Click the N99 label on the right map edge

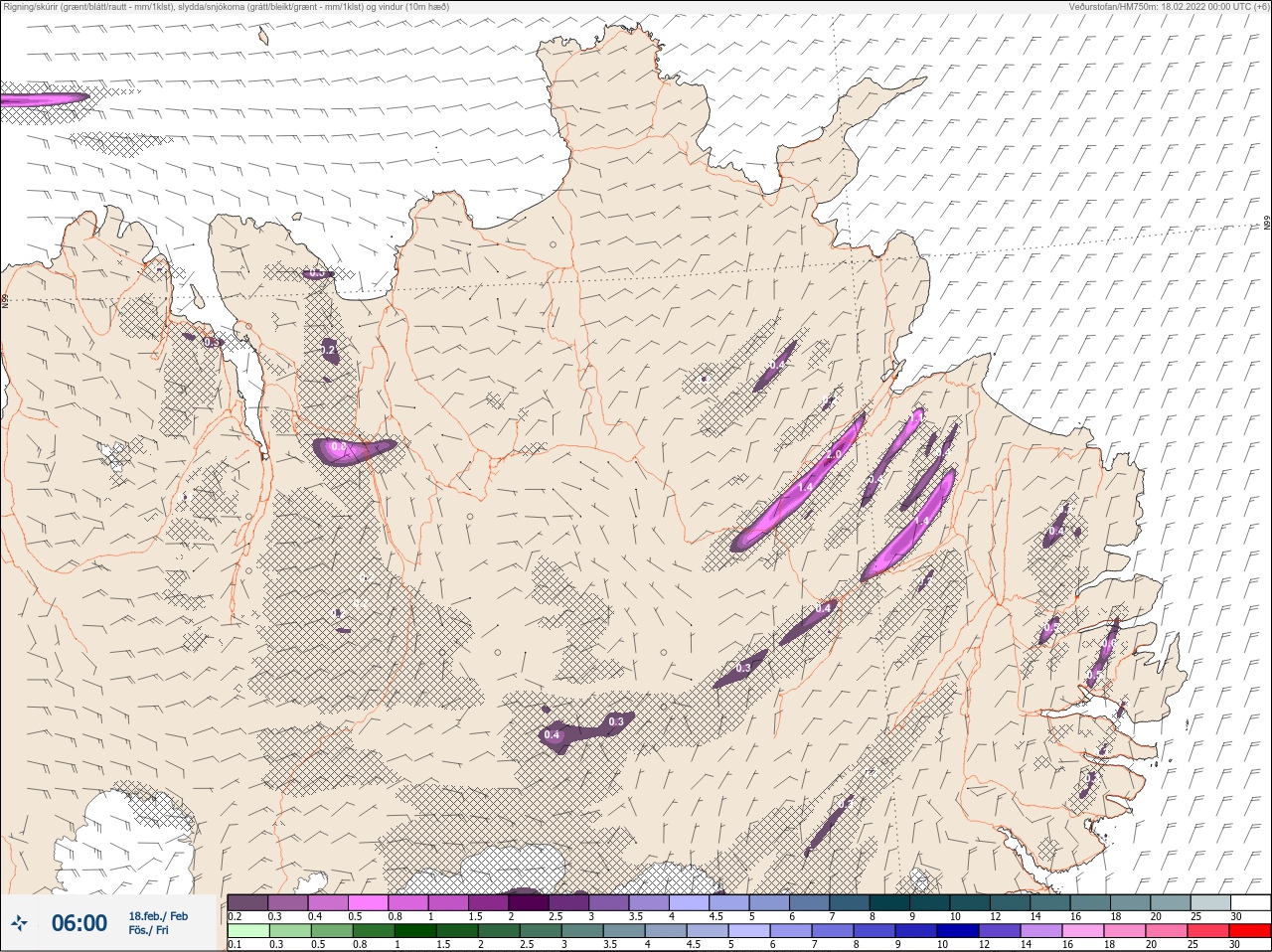point(1266,225)
